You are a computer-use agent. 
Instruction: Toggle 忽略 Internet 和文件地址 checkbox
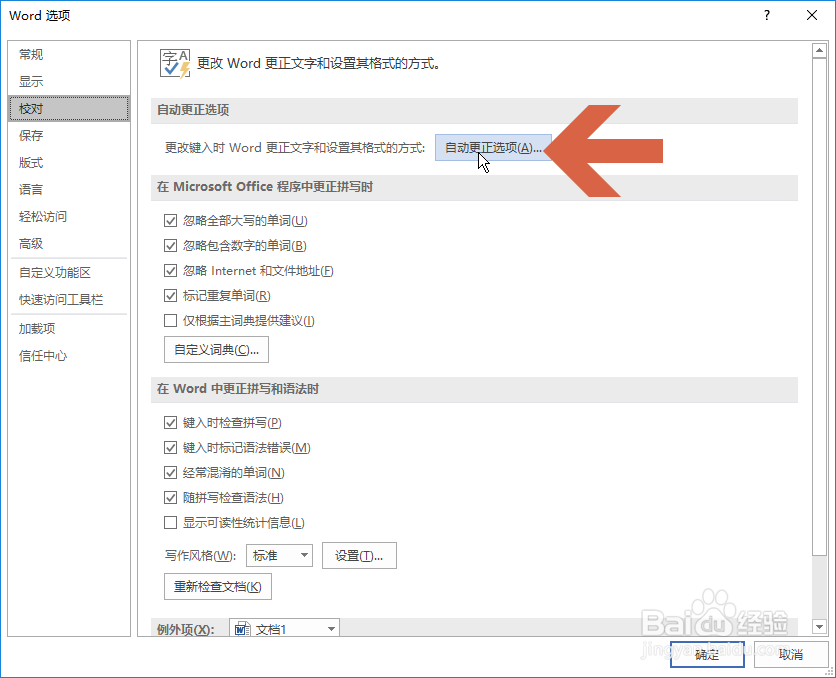pos(171,271)
